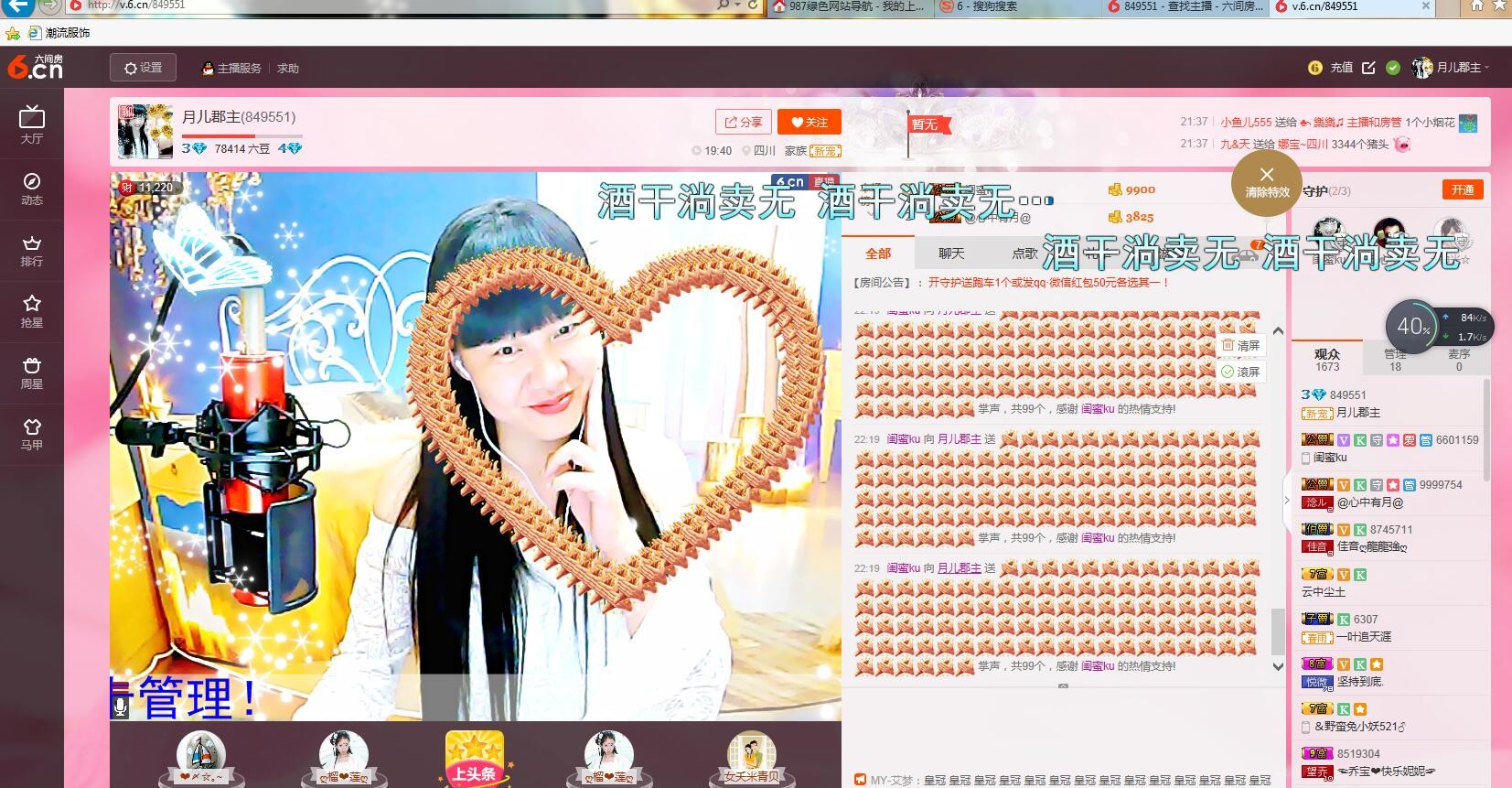This screenshot has height=788, width=1512.
Task: Click the first guardian avatar in 守护 panel
Action: pyautogui.click(x=1328, y=233)
